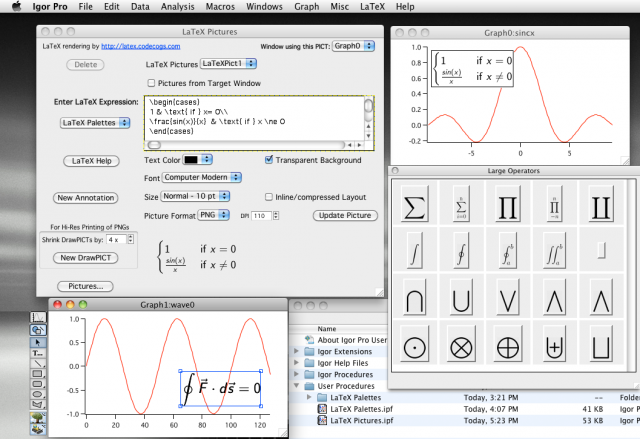Expand the LaTeX Palettes subfolder

[309, 397]
